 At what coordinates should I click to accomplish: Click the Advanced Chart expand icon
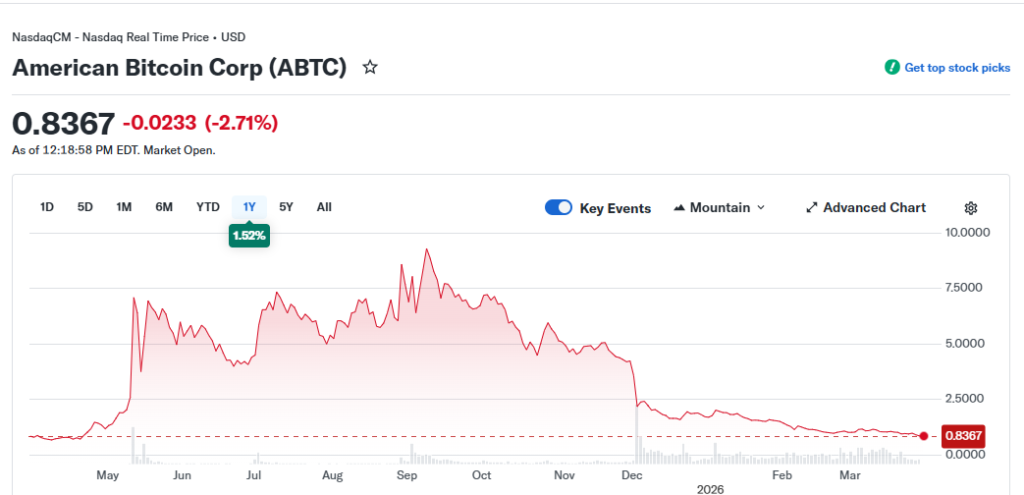pos(812,208)
